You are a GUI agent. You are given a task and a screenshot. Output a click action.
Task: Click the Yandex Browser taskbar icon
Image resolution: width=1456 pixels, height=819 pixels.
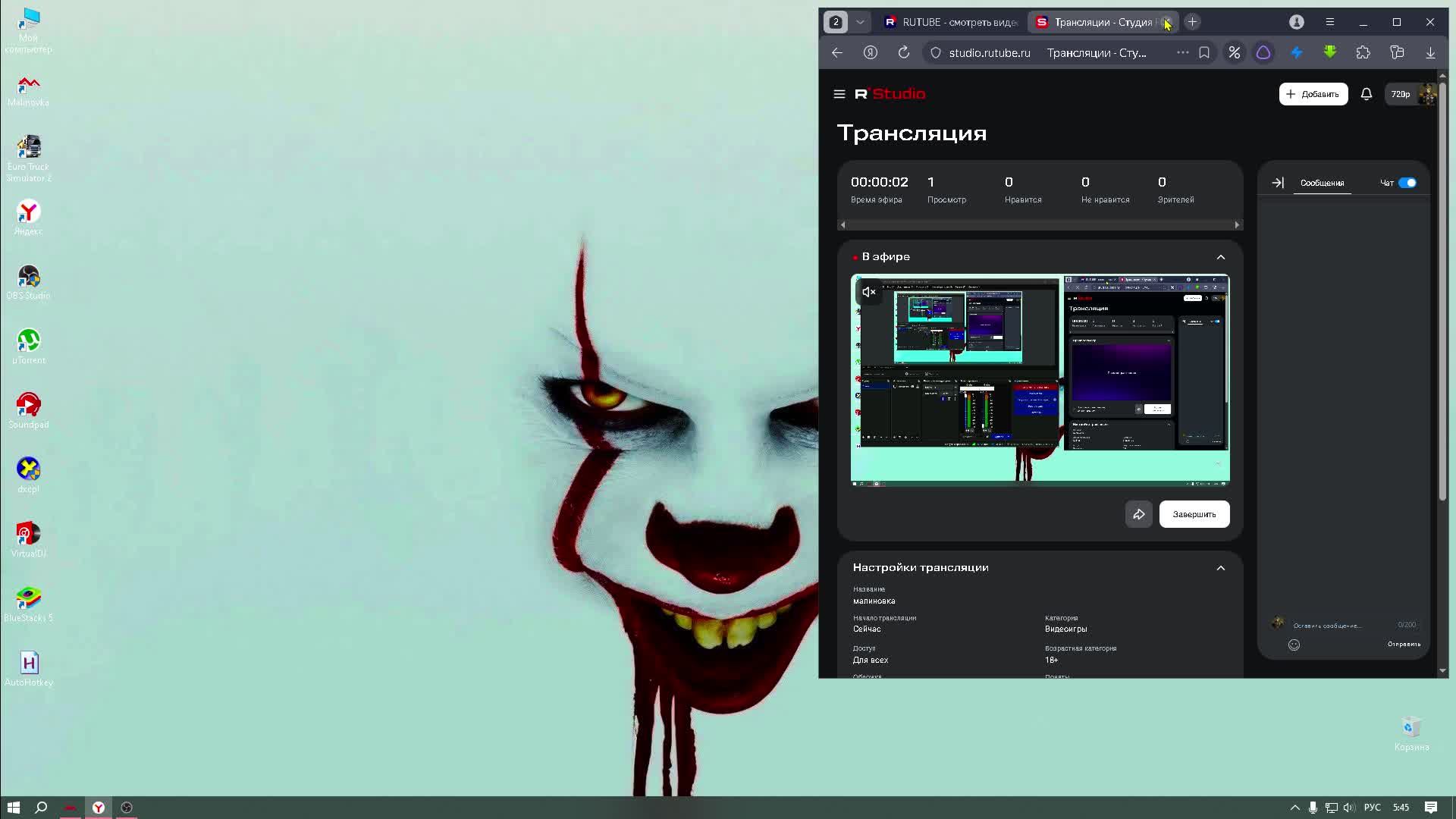[99, 808]
